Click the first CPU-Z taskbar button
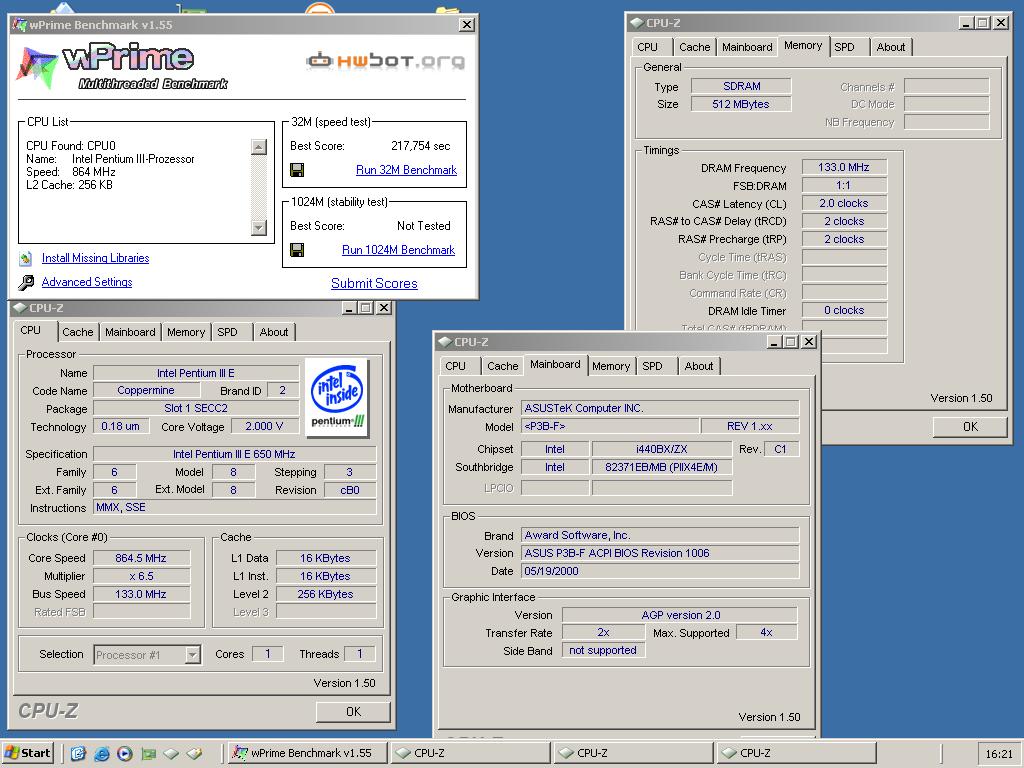The width and height of the screenshot is (1024, 768). click(470, 753)
